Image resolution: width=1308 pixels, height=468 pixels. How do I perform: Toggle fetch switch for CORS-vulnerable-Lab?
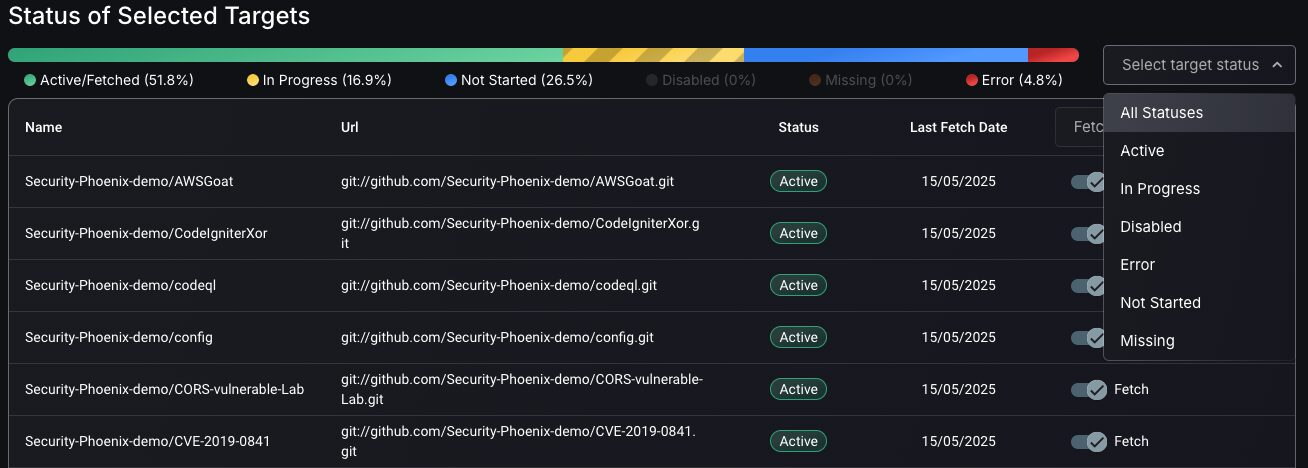pos(1088,389)
